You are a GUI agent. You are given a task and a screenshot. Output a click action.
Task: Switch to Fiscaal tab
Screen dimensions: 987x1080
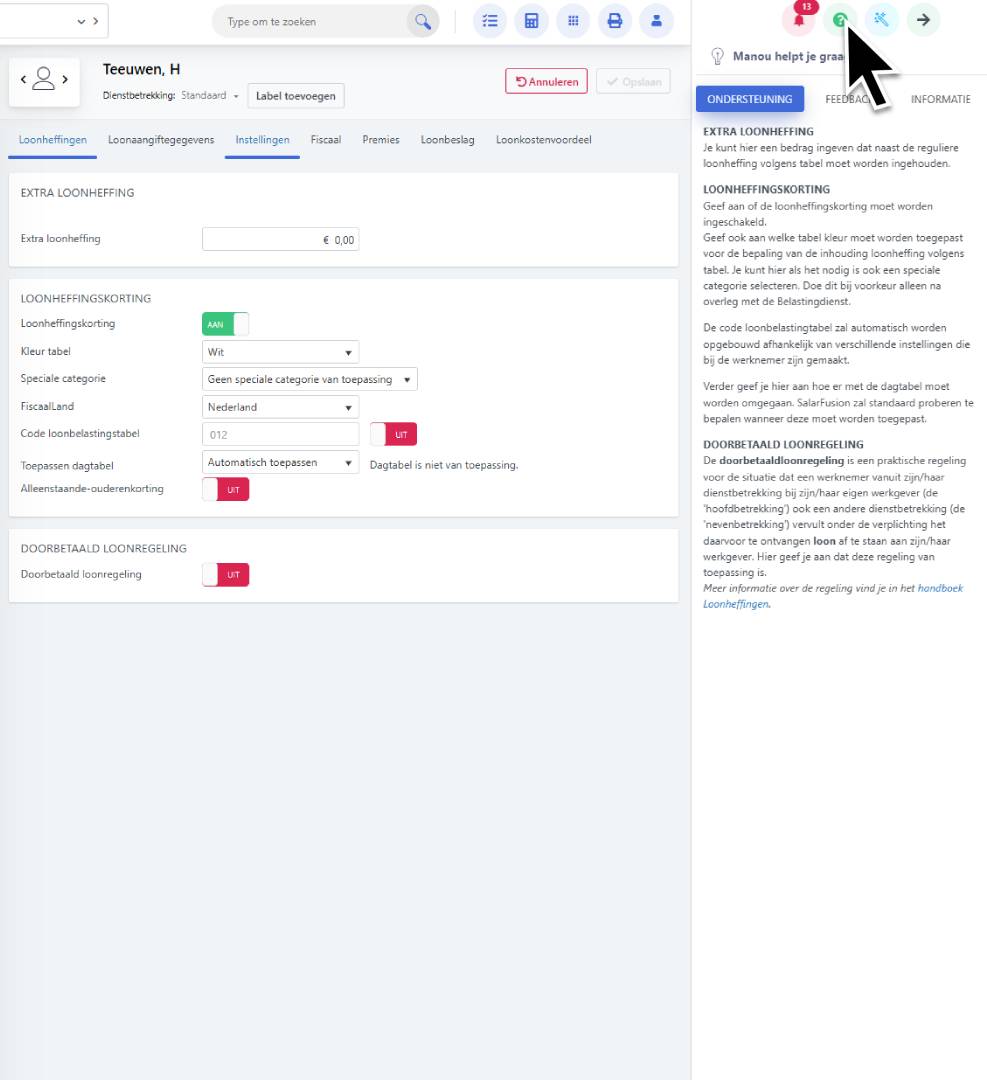click(x=326, y=140)
